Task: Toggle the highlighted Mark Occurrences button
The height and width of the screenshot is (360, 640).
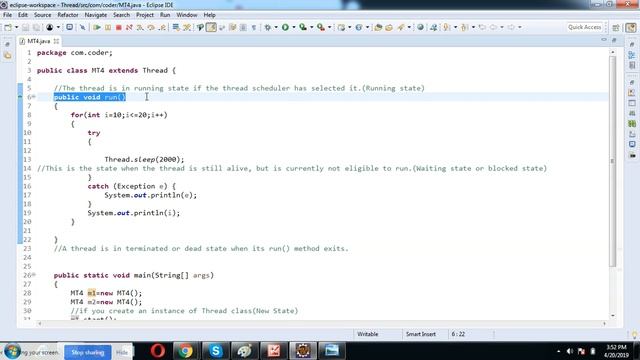Action: [211, 27]
